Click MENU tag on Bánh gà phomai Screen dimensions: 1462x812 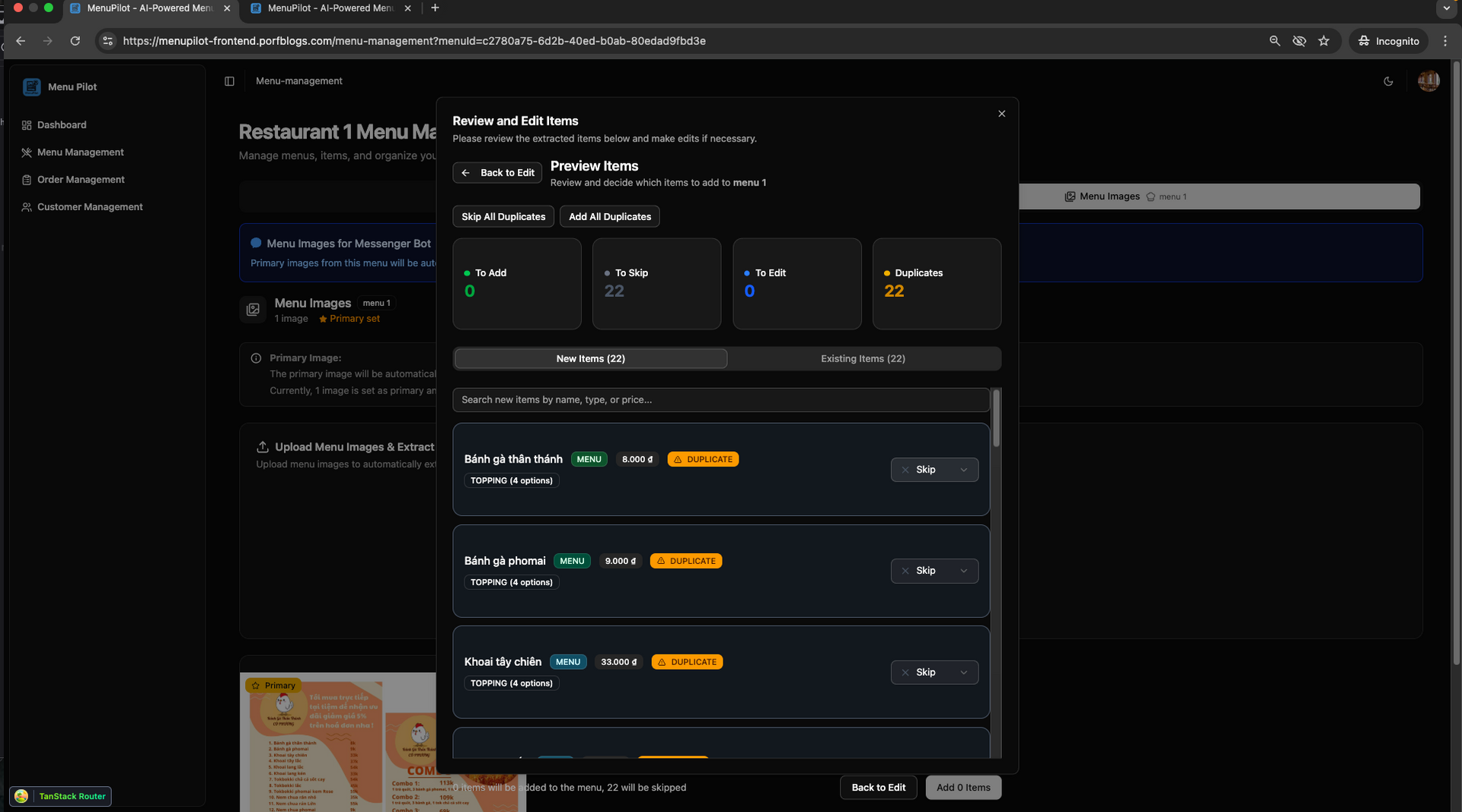(572, 561)
